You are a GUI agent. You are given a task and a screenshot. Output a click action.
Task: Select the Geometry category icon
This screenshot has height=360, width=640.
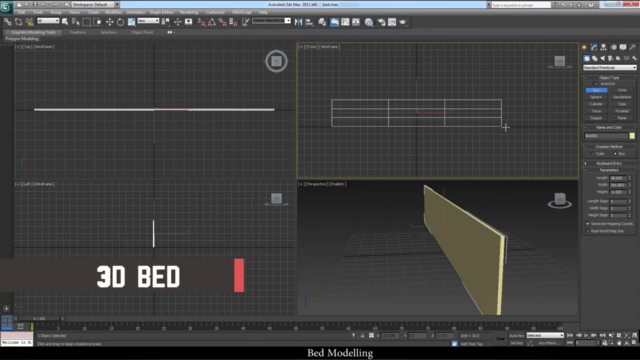point(587,58)
